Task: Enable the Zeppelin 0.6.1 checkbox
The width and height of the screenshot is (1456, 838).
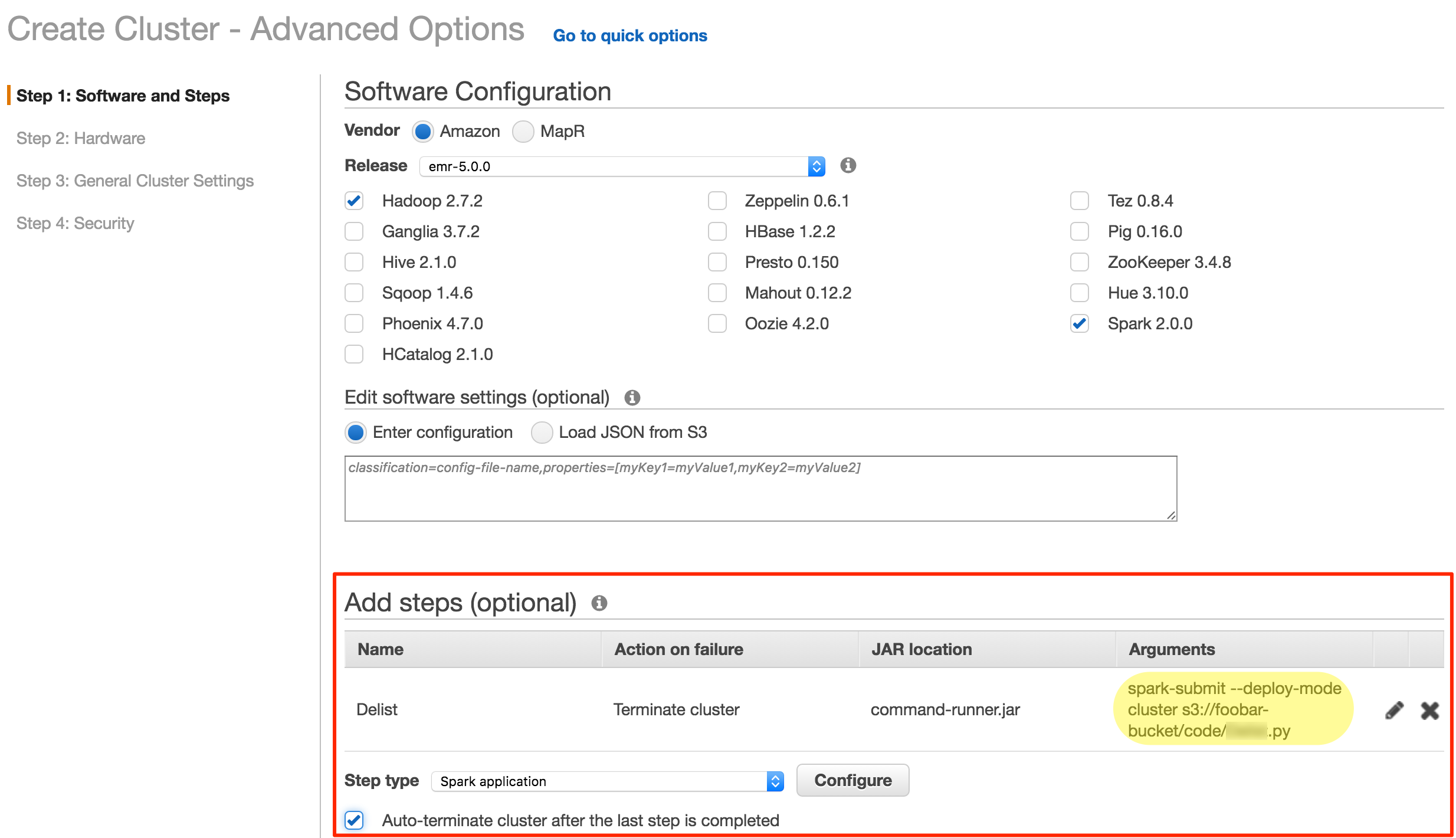Action: [x=717, y=201]
